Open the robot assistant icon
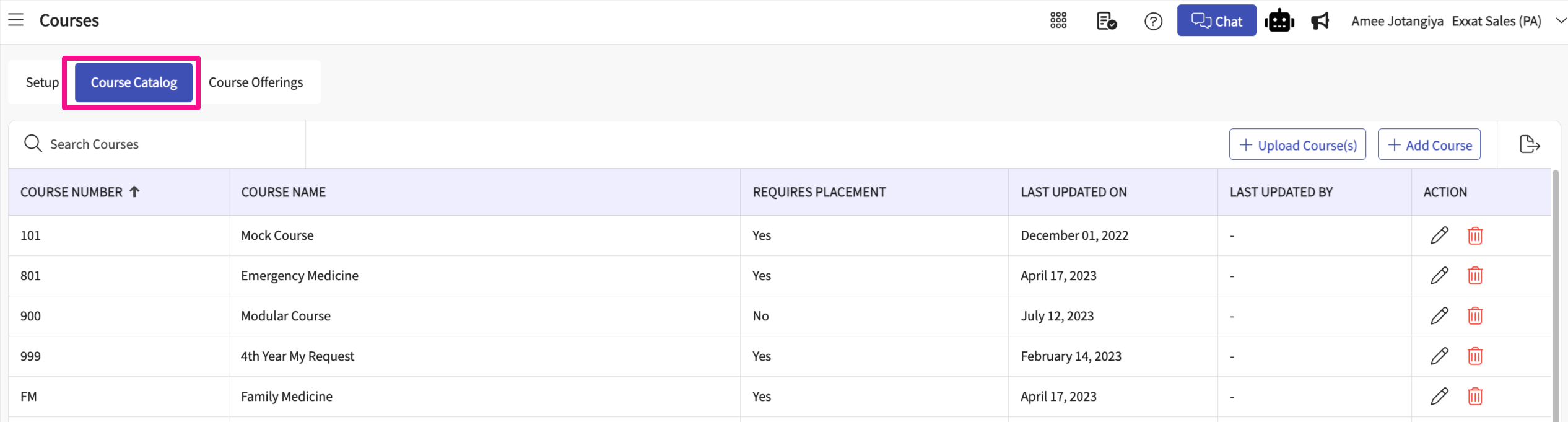Screen dimensions: 1568x422 coord(1279,21)
